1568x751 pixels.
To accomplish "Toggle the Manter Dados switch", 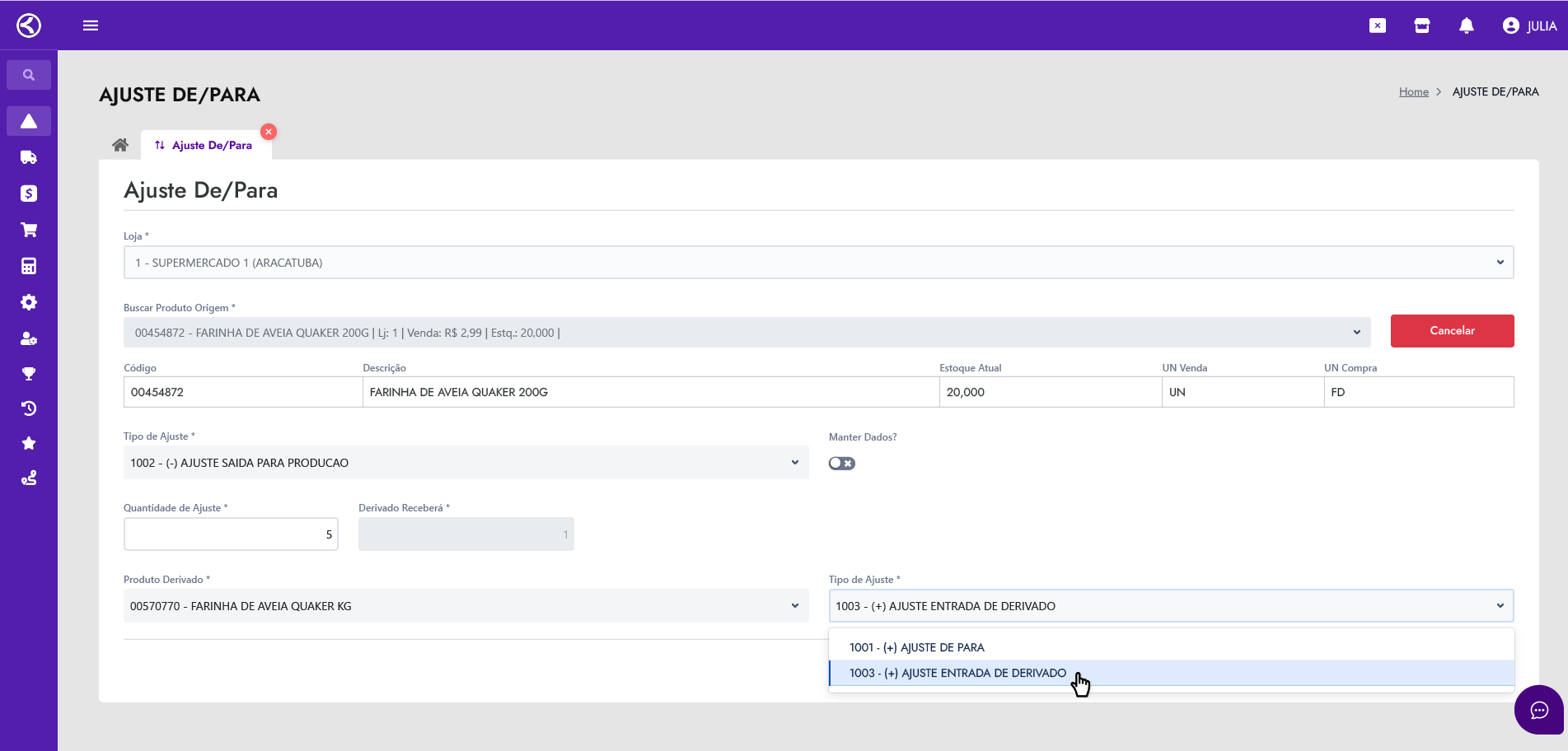I will (x=841, y=464).
